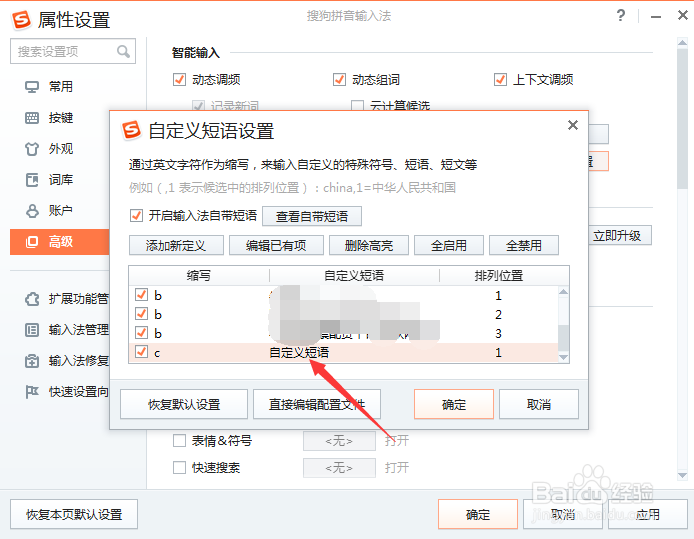The width and height of the screenshot is (694, 539).
Task: Open the 账户 person icon in sidebar
Action: (32, 211)
